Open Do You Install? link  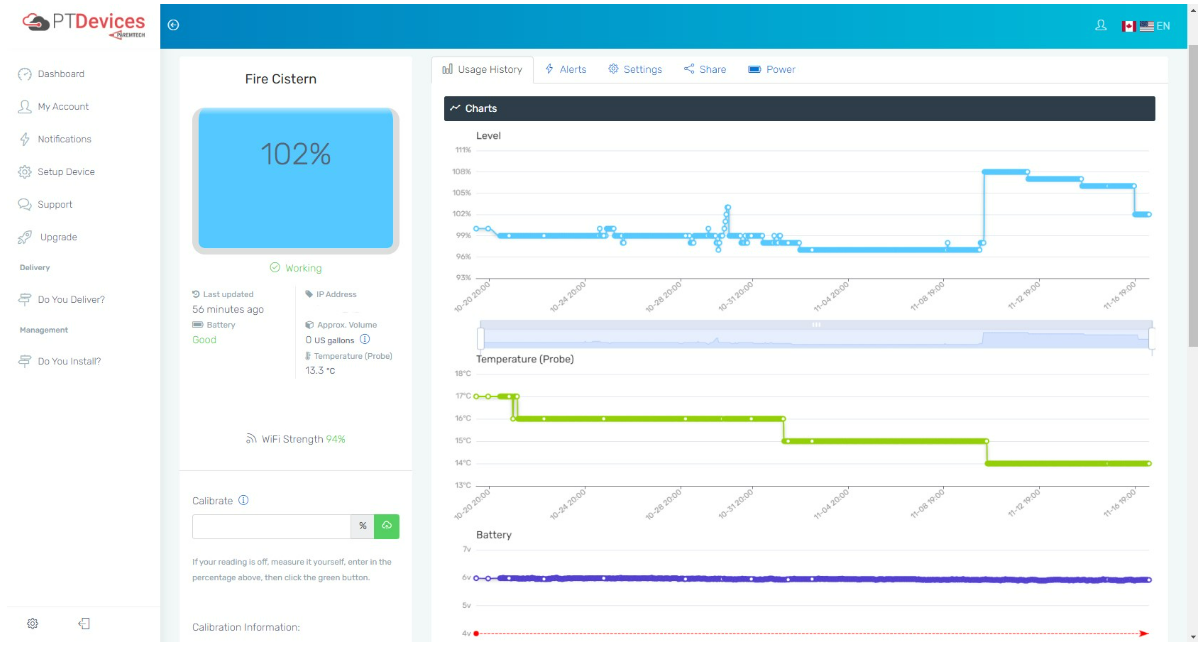[69, 362]
